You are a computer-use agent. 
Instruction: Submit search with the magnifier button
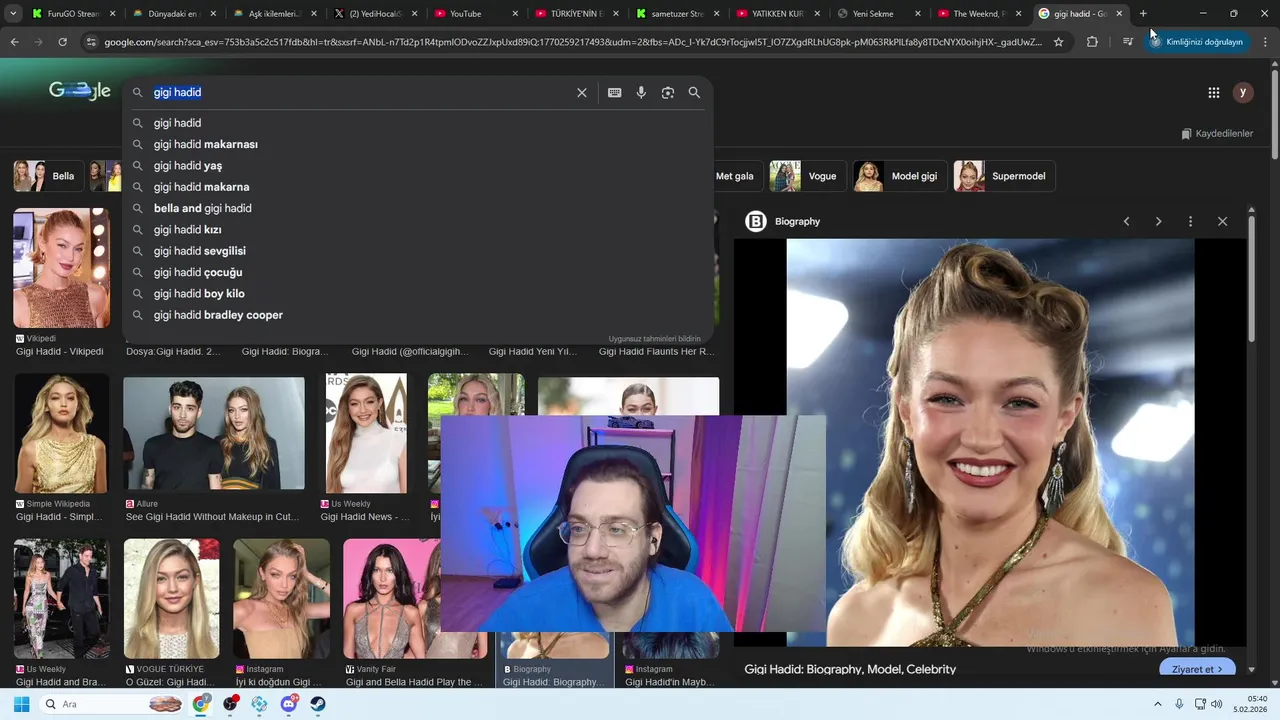point(694,92)
